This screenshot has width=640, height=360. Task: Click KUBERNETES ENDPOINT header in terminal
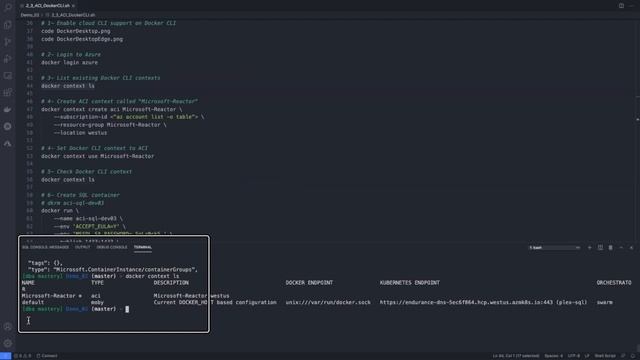pos(410,282)
